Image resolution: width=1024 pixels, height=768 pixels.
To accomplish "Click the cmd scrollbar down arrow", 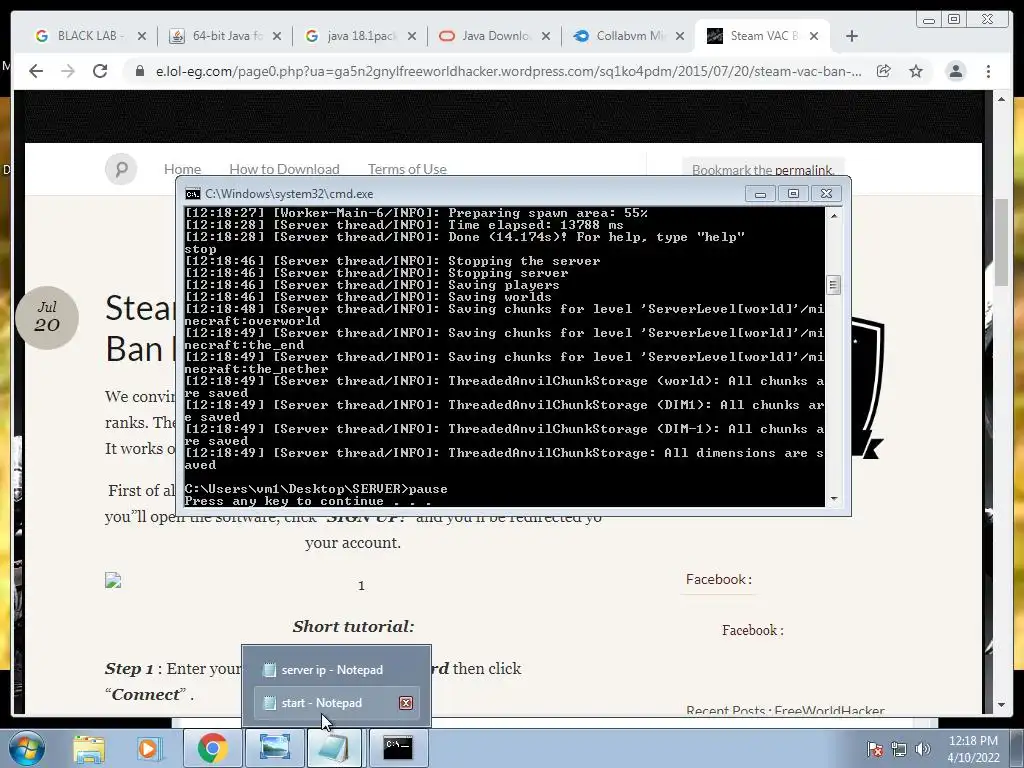I will click(x=833, y=499).
